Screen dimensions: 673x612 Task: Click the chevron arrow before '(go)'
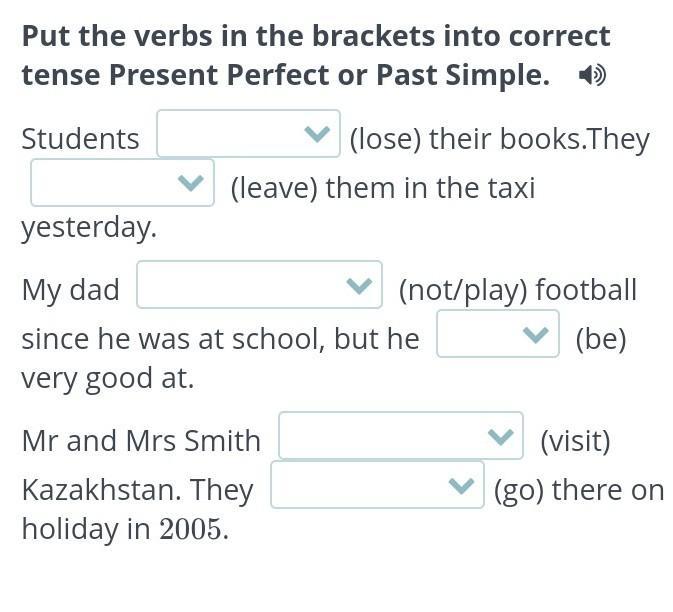460,486
